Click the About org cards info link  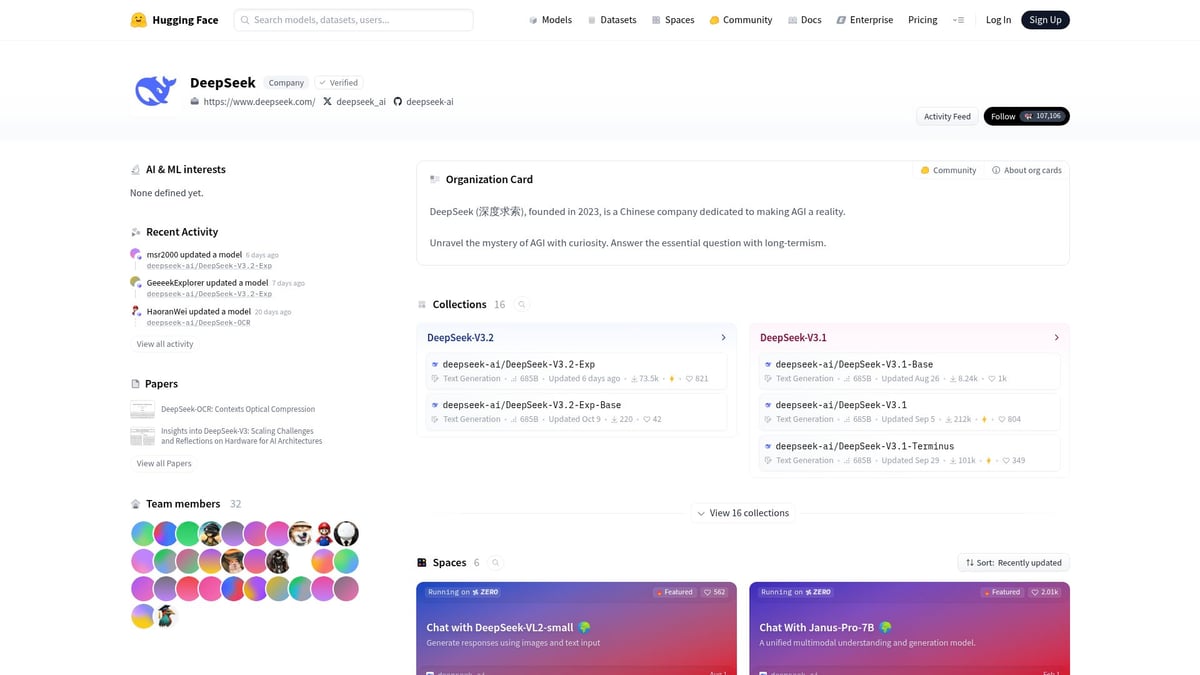(x=1026, y=170)
